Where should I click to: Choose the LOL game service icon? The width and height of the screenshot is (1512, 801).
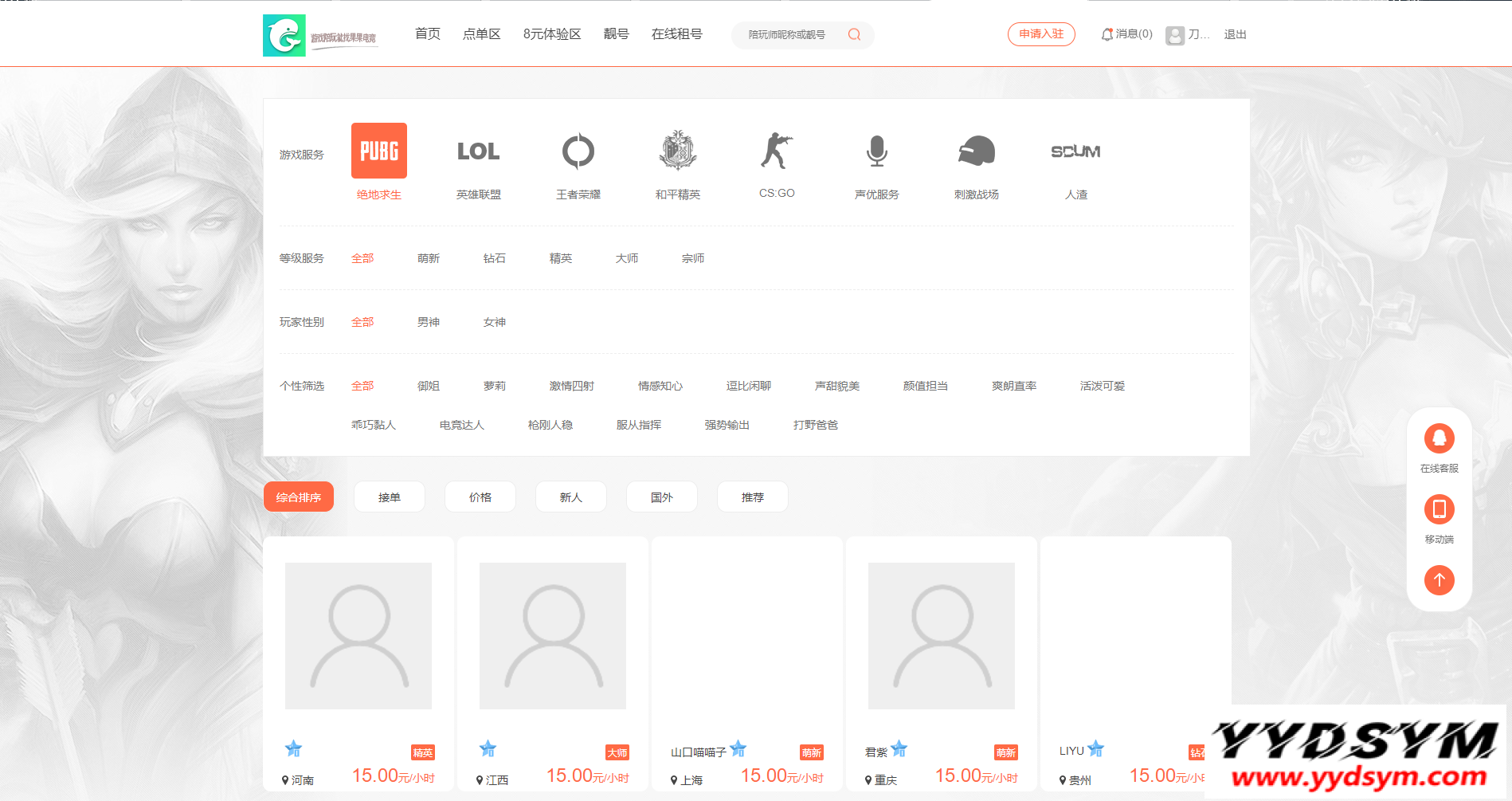coord(478,151)
